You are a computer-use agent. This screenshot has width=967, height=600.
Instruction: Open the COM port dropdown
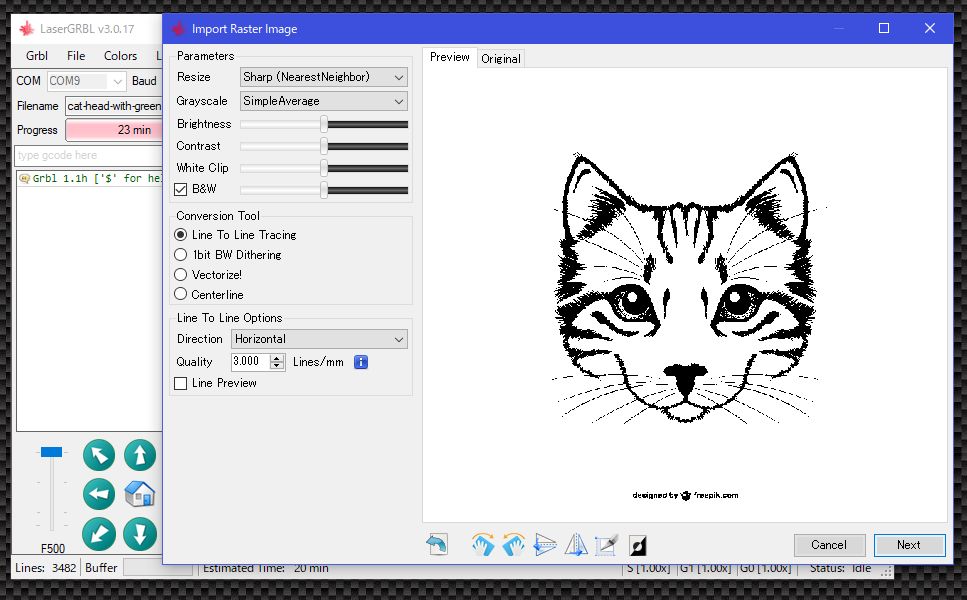coord(86,81)
